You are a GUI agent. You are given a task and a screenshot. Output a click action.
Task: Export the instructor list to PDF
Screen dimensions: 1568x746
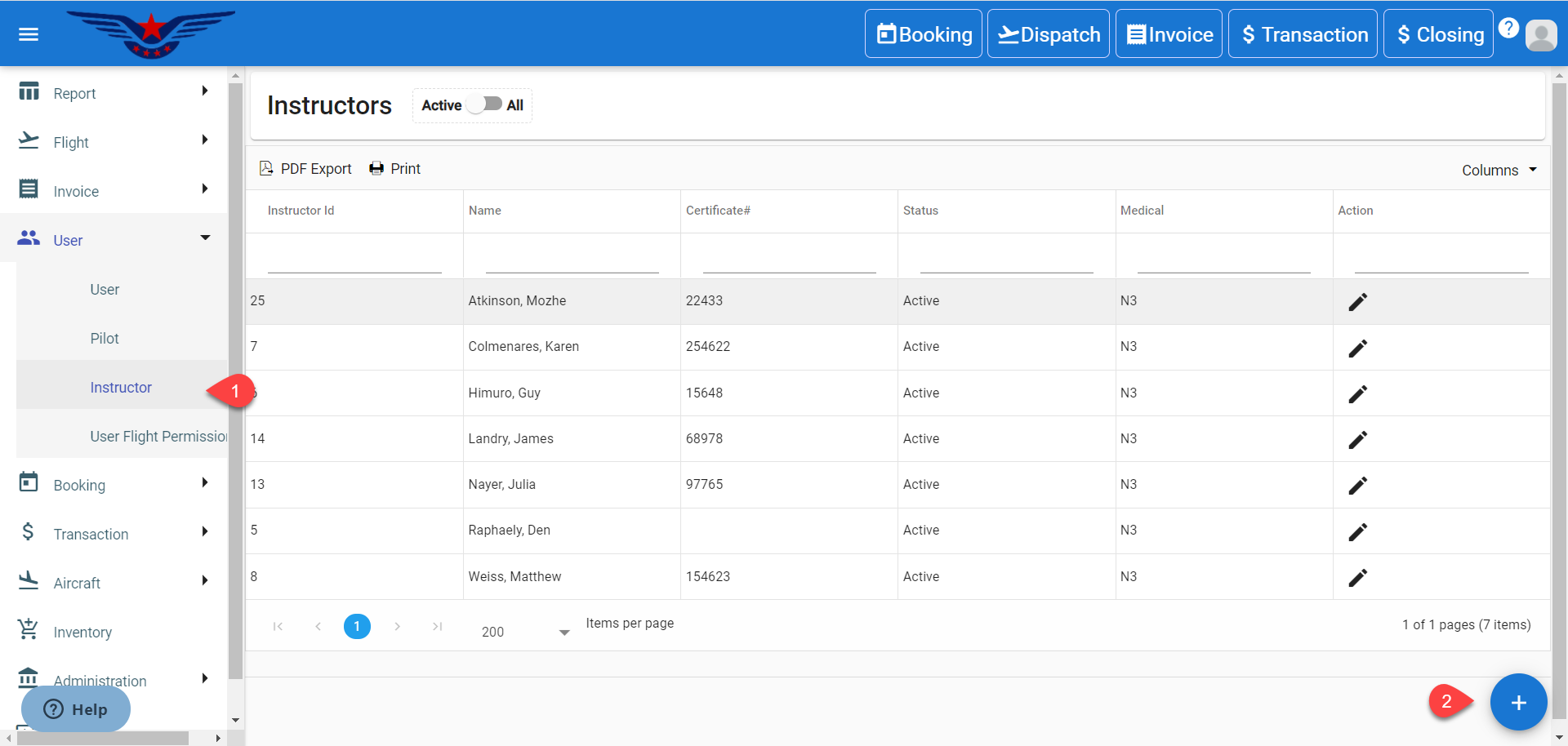coord(305,169)
